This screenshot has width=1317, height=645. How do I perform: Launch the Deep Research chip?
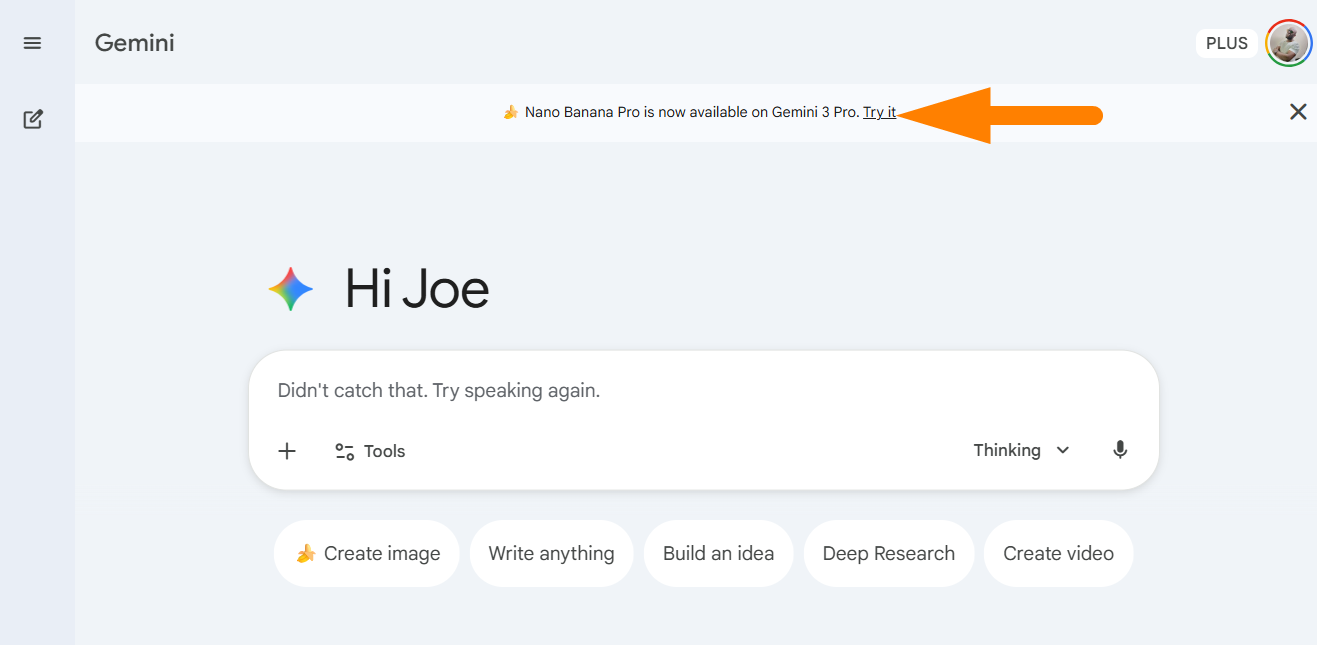(888, 553)
